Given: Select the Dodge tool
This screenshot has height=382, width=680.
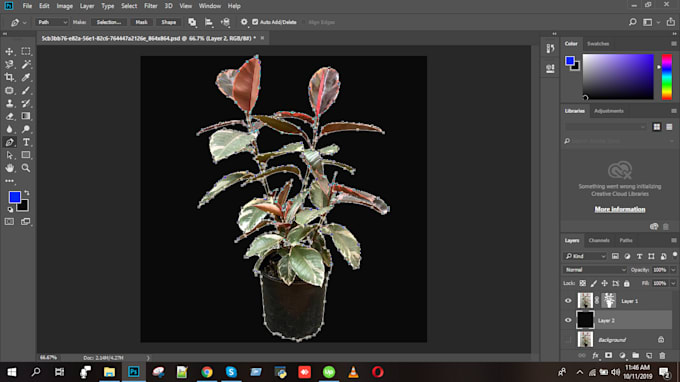Looking at the screenshot, I should click(x=26, y=129).
